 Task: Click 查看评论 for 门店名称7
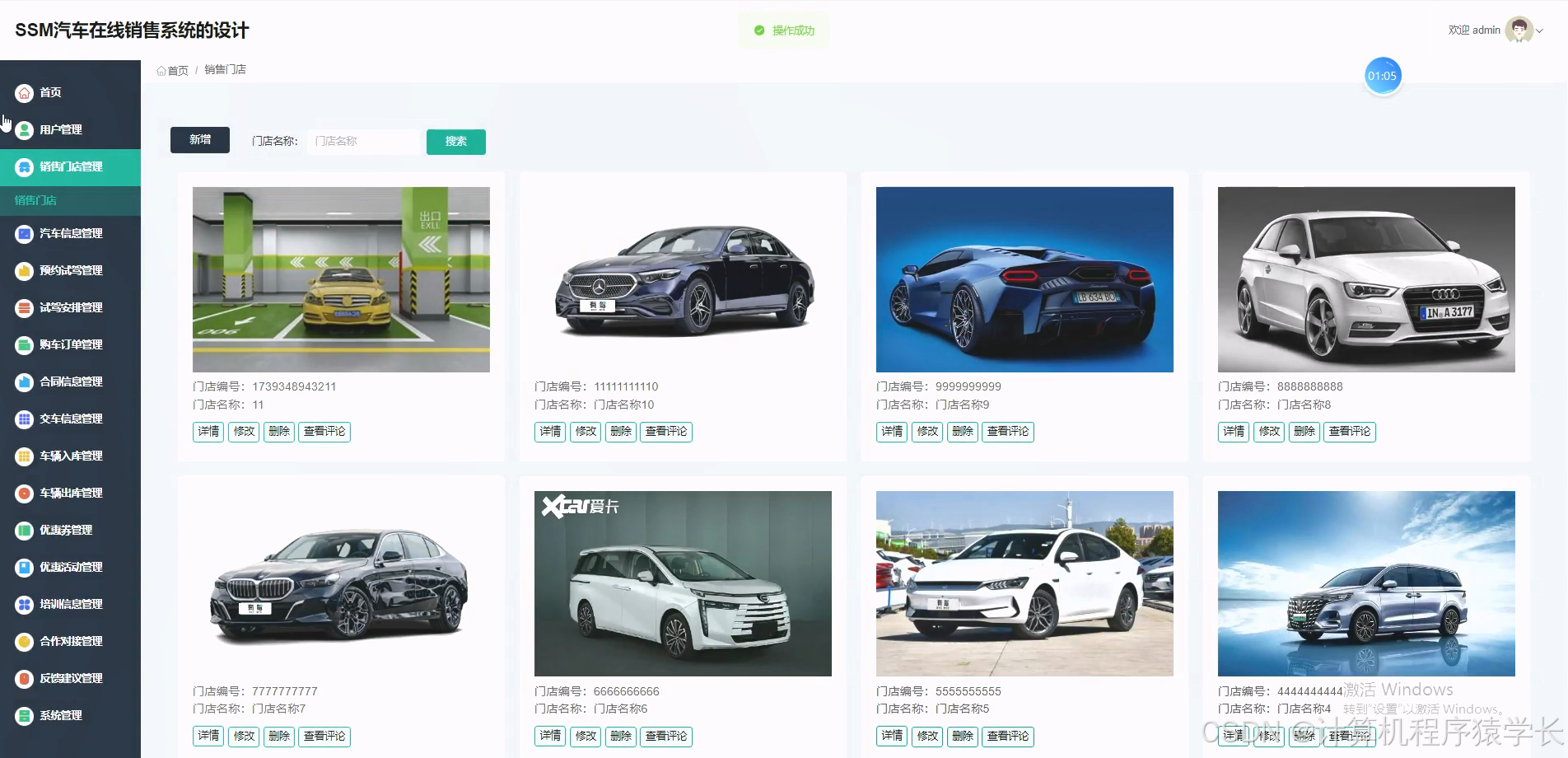[x=324, y=737]
